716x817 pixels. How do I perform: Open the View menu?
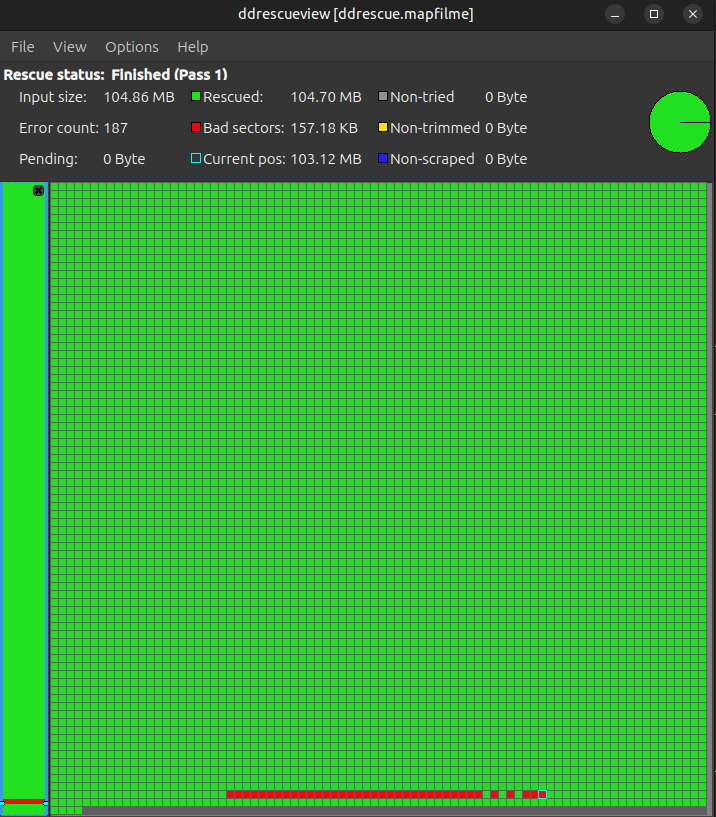pyautogui.click(x=70, y=47)
